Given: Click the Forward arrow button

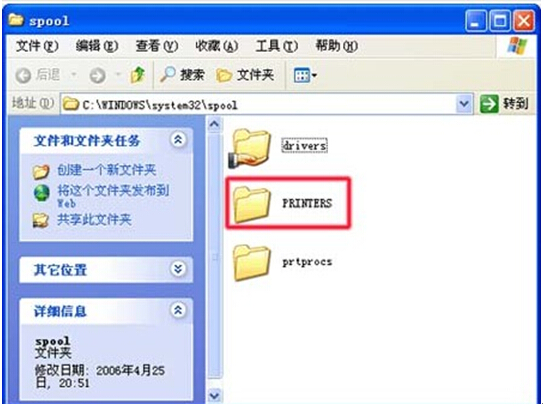Looking at the screenshot, I should coord(97,75).
